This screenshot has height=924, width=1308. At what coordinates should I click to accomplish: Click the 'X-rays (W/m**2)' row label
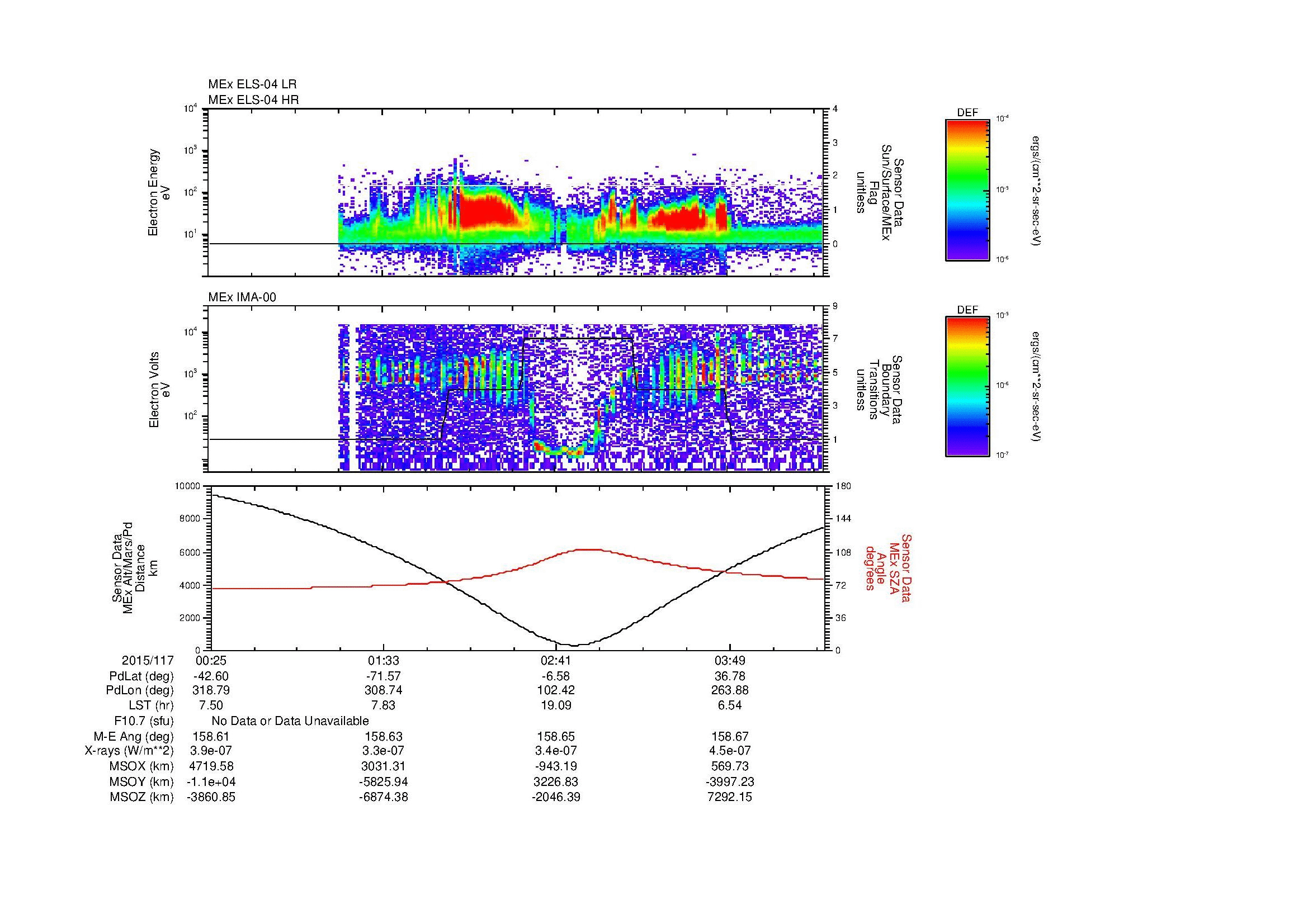129,751
